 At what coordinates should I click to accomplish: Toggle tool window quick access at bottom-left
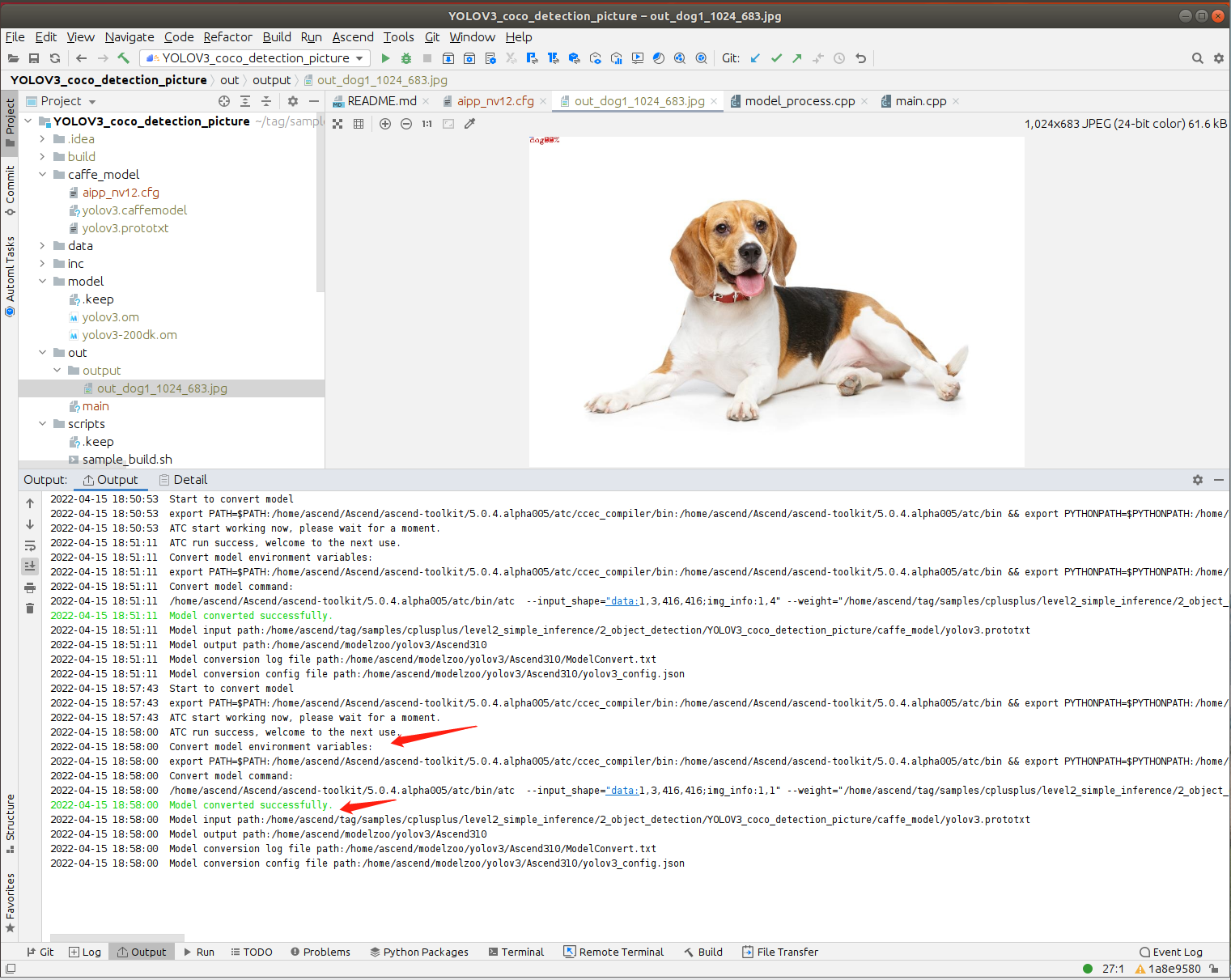click(x=10, y=969)
